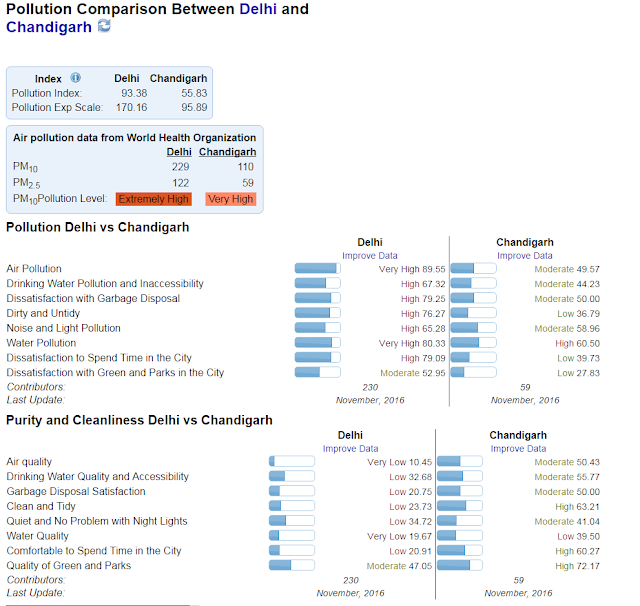Click the refresh icon beside Chandigarh title

104,26
